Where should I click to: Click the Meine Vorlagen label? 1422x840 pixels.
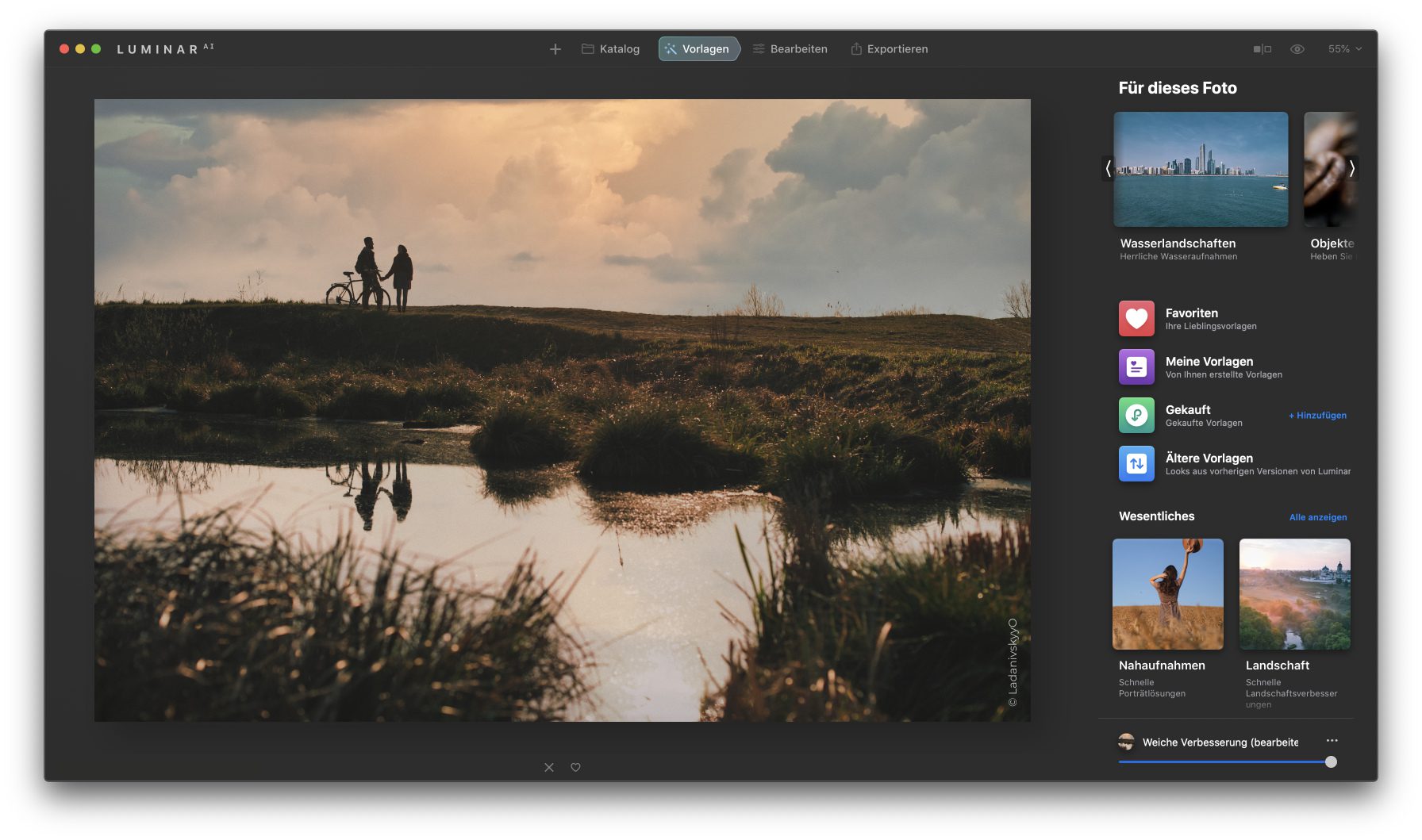pyautogui.click(x=1209, y=362)
